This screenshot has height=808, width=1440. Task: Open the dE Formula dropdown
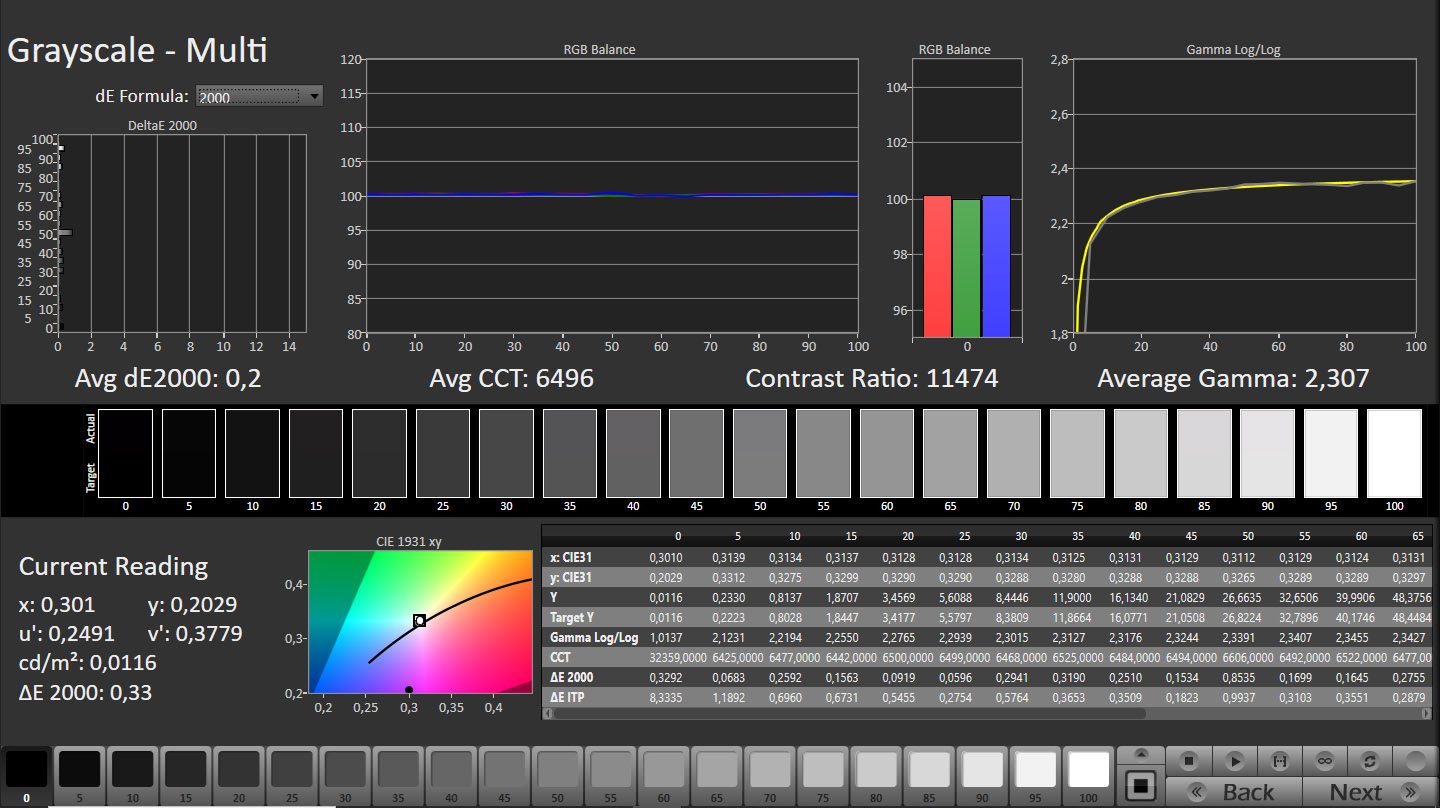[x=249, y=96]
